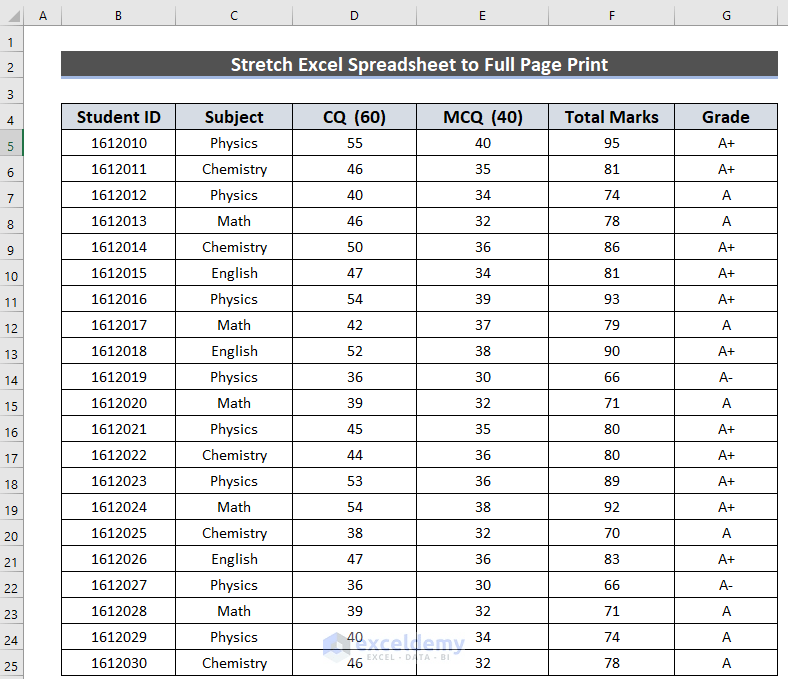Select row 2 header
Image resolution: width=788 pixels, height=679 pixels.
pos(11,64)
